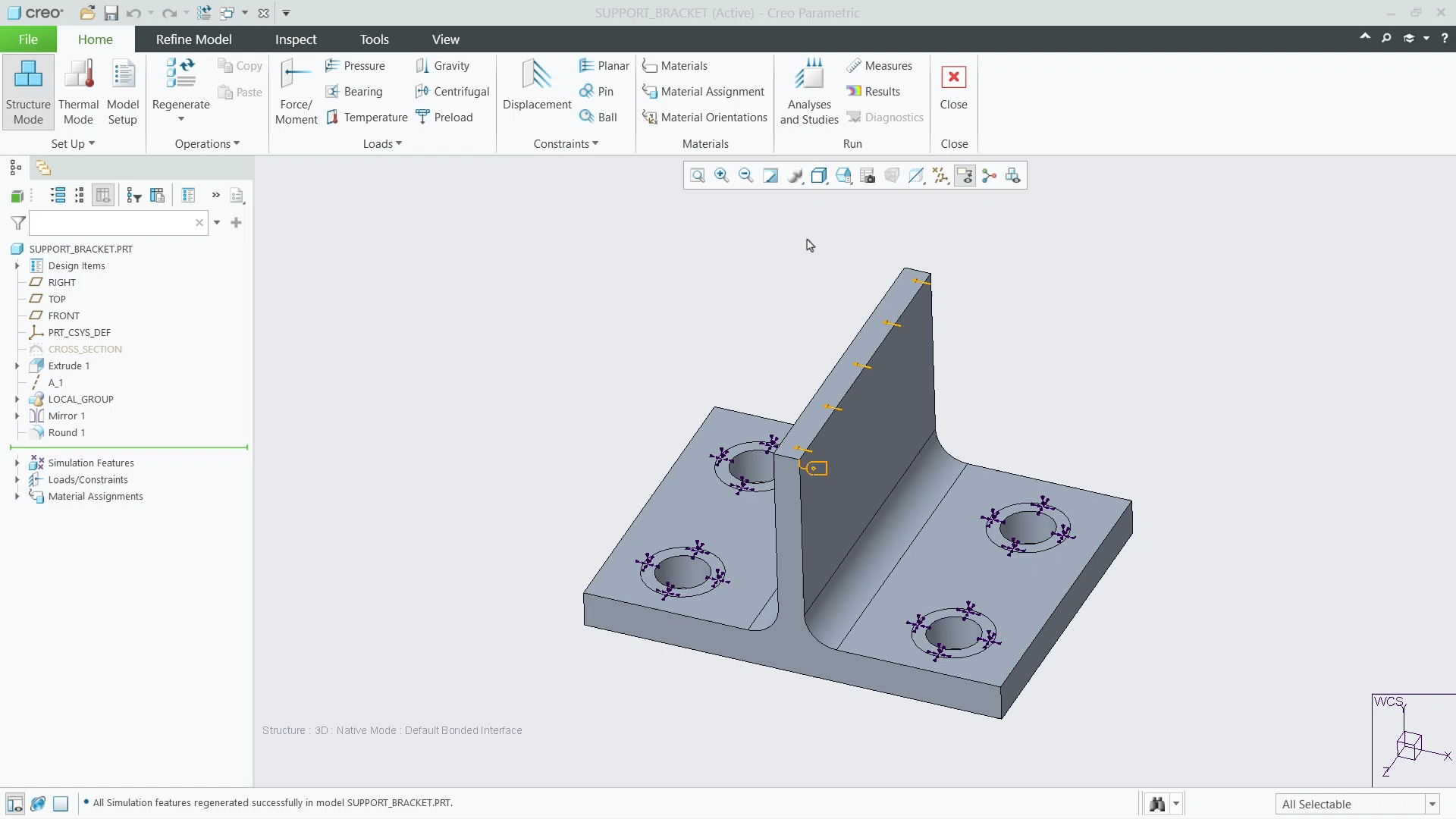The height and width of the screenshot is (819, 1456).
Task: Open the File menu
Action: click(x=28, y=39)
